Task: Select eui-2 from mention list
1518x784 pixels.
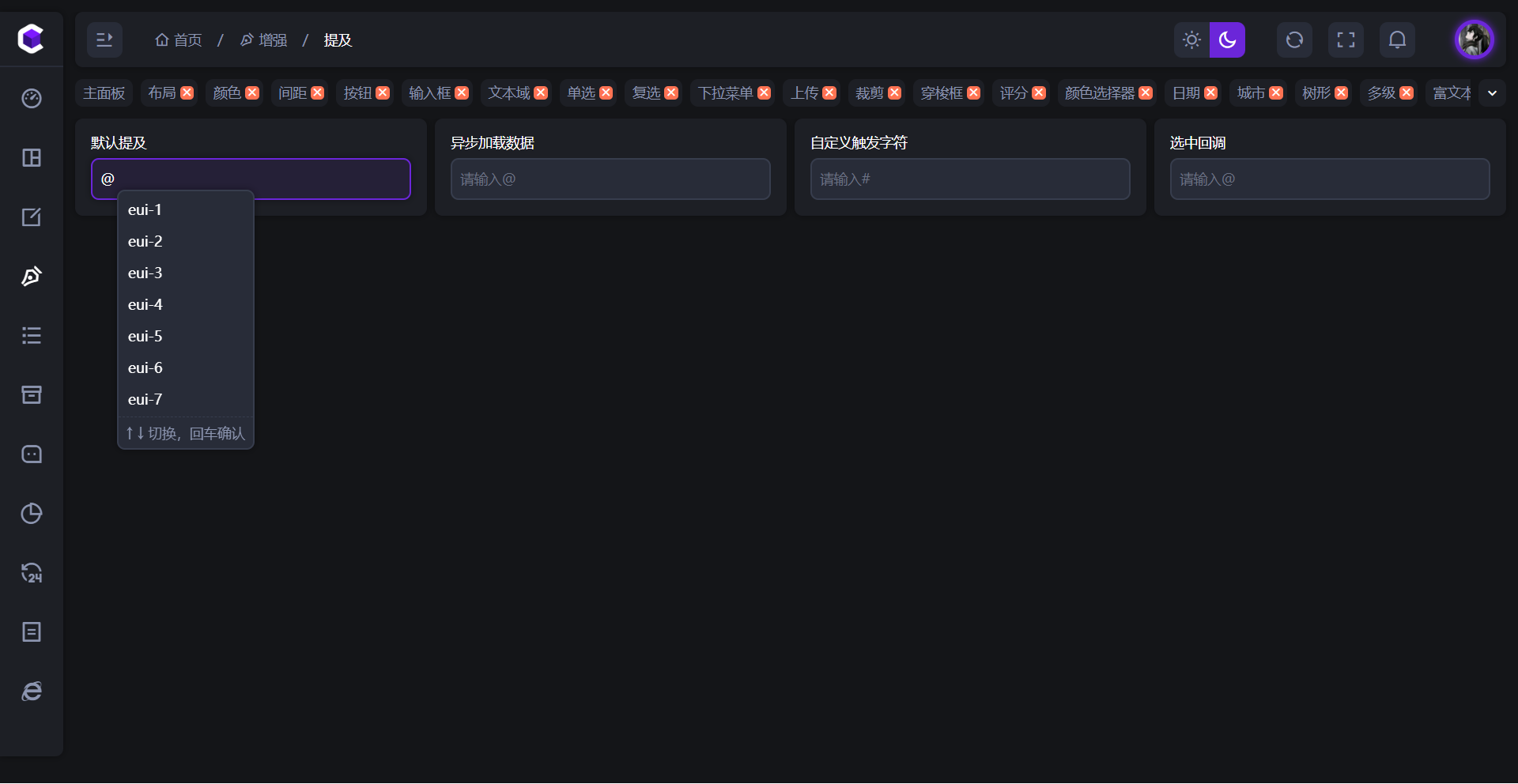Action: click(x=186, y=241)
